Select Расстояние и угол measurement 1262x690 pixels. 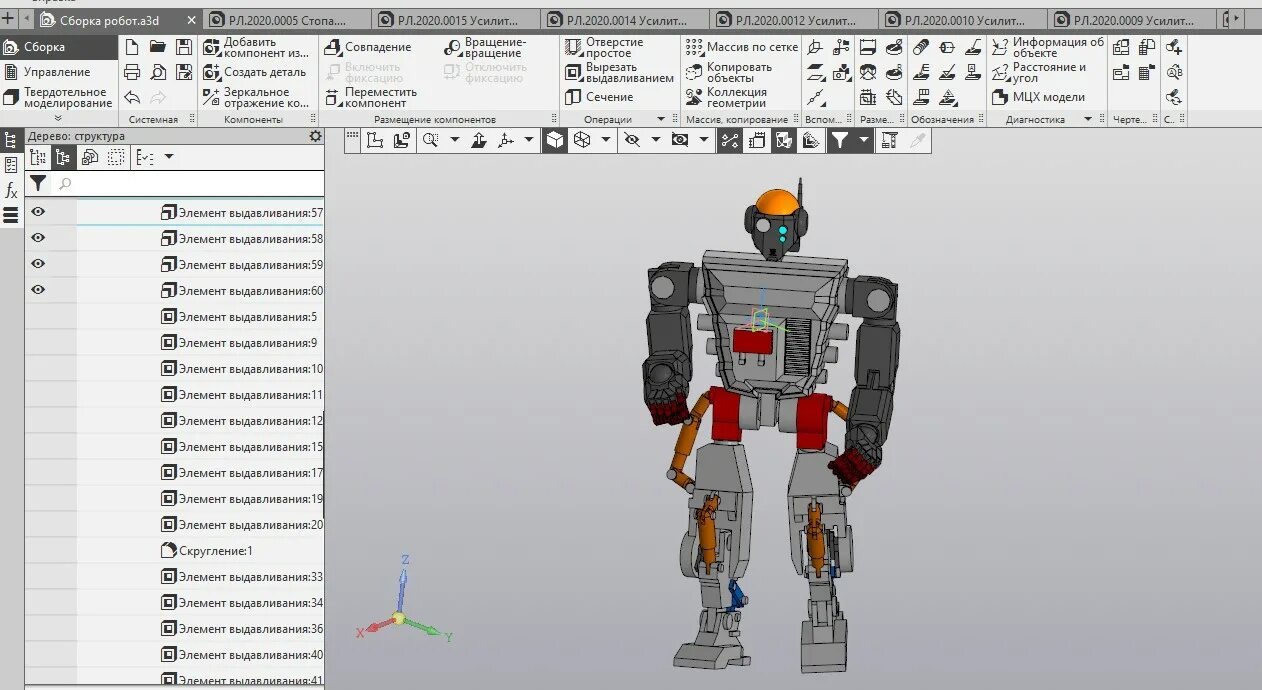(x=1039, y=72)
